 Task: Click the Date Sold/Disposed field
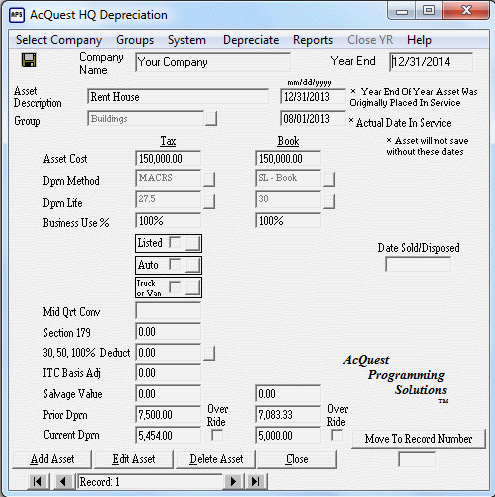(x=418, y=264)
